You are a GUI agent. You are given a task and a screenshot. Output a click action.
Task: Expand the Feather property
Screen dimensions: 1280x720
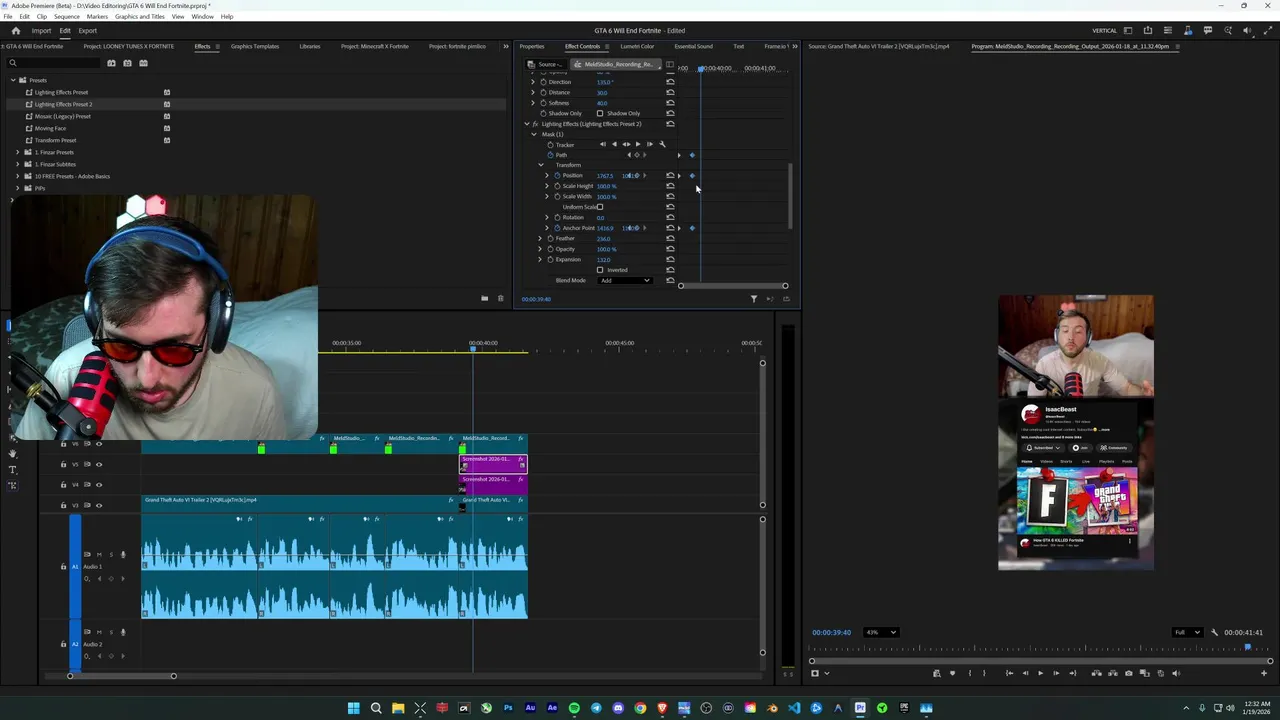coord(541,239)
